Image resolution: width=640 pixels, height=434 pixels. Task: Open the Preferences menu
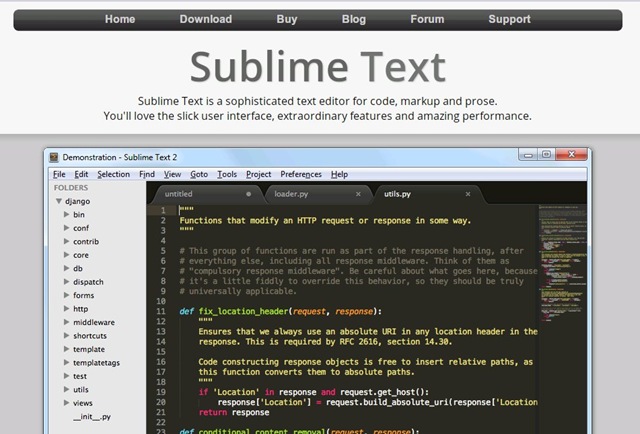301,174
